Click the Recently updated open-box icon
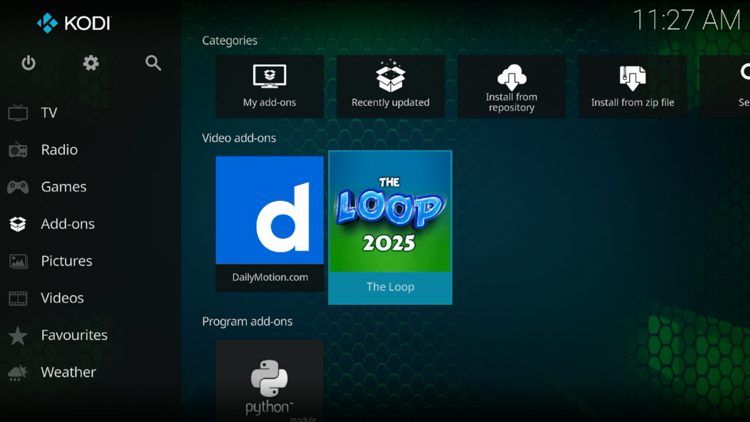This screenshot has width=750, height=422. click(x=390, y=76)
